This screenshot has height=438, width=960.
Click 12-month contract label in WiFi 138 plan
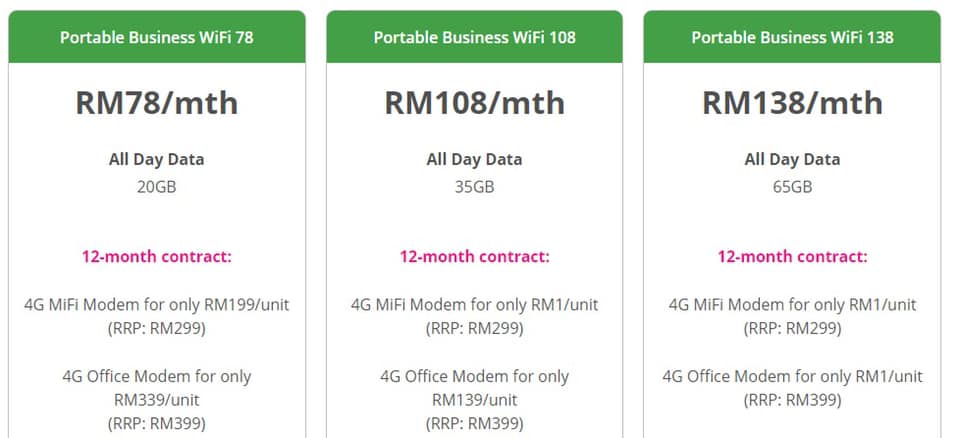click(x=792, y=256)
